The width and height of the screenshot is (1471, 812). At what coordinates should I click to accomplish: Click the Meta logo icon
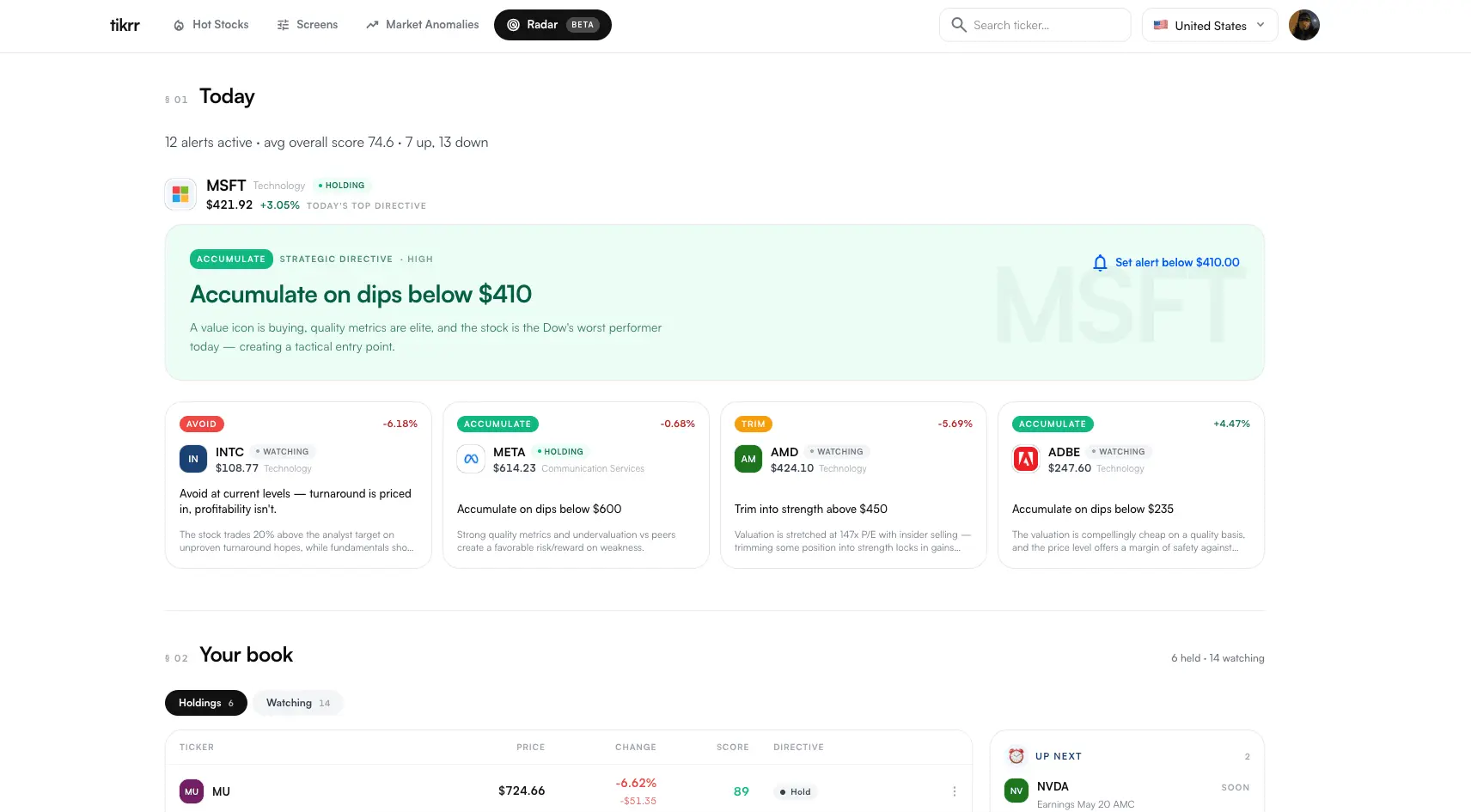pyautogui.click(x=471, y=459)
